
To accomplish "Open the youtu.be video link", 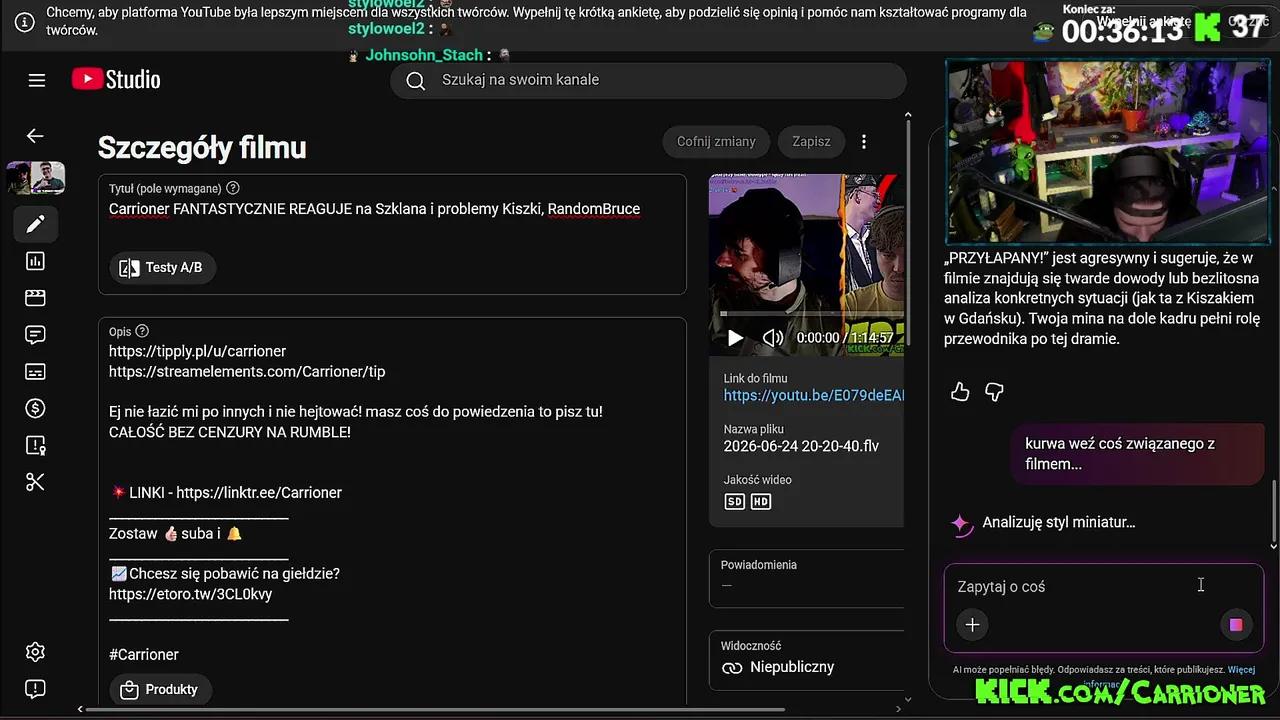I will [813, 396].
